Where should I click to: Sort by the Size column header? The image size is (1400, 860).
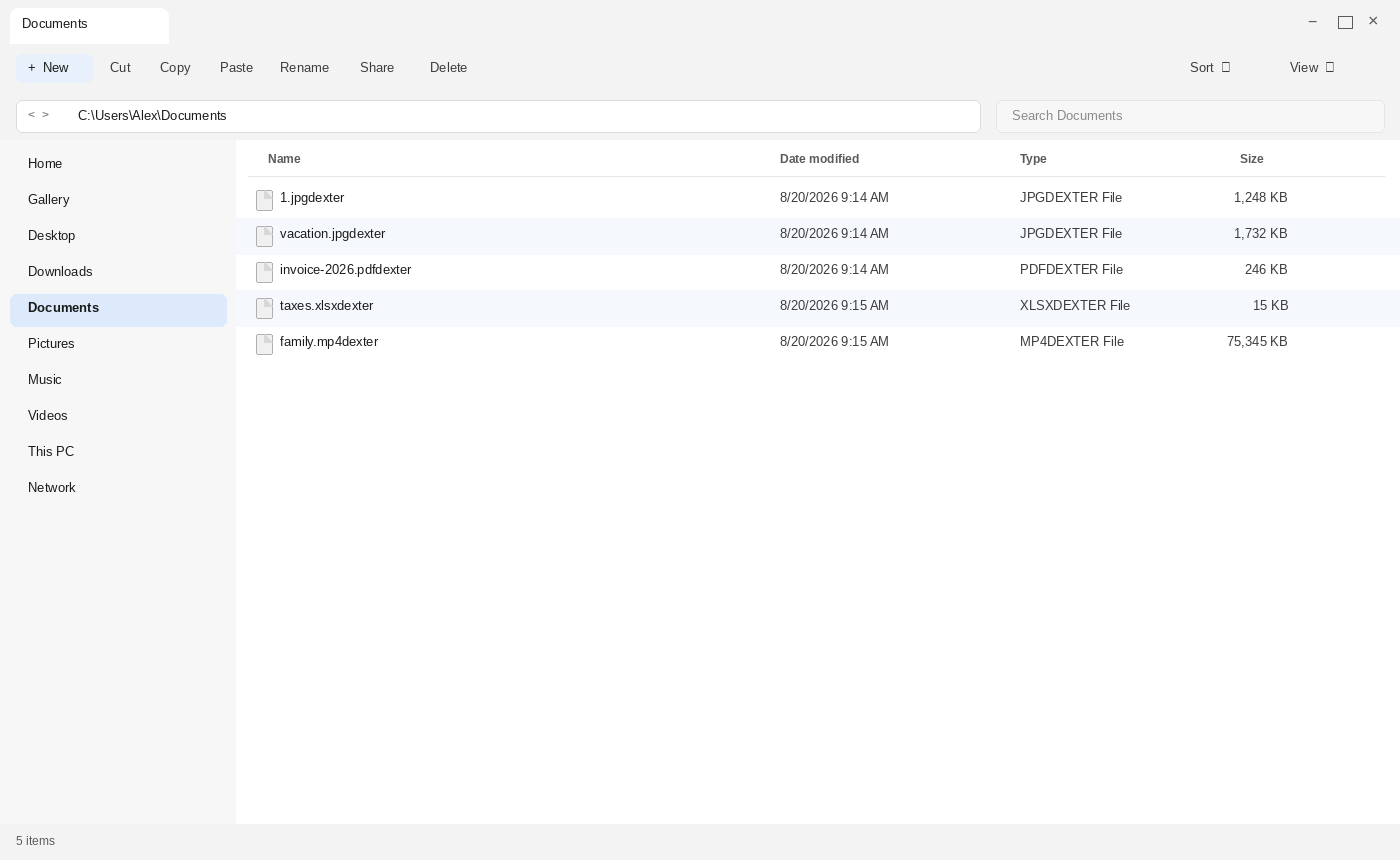[x=1251, y=159]
